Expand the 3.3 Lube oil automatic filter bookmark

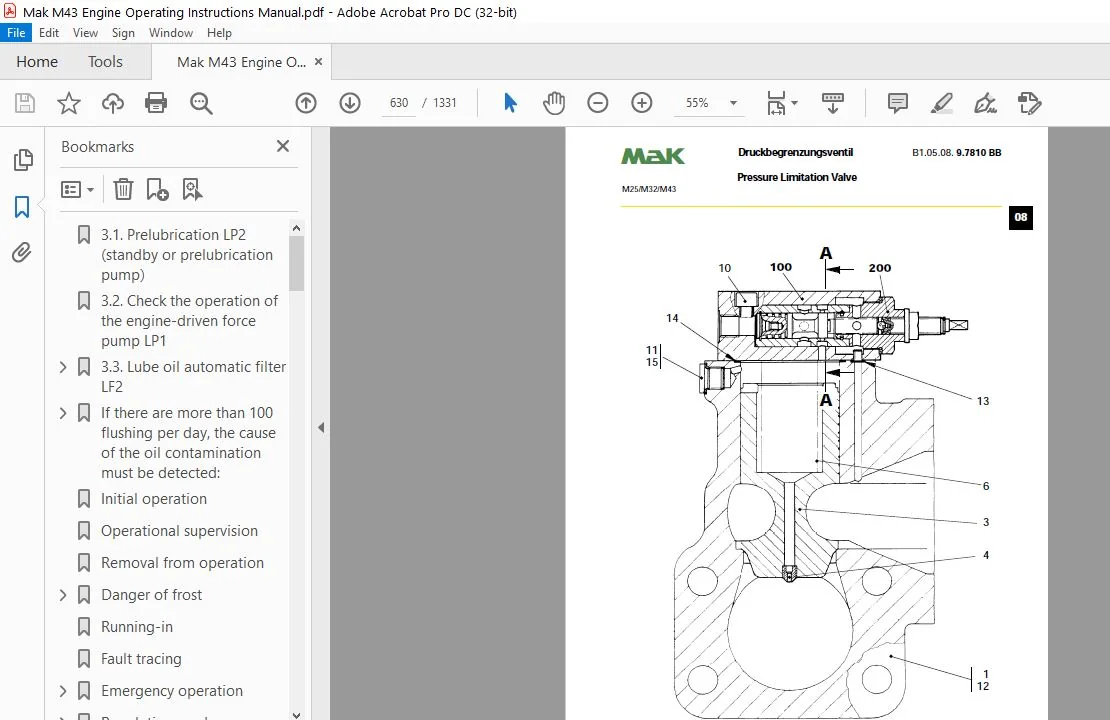63,367
